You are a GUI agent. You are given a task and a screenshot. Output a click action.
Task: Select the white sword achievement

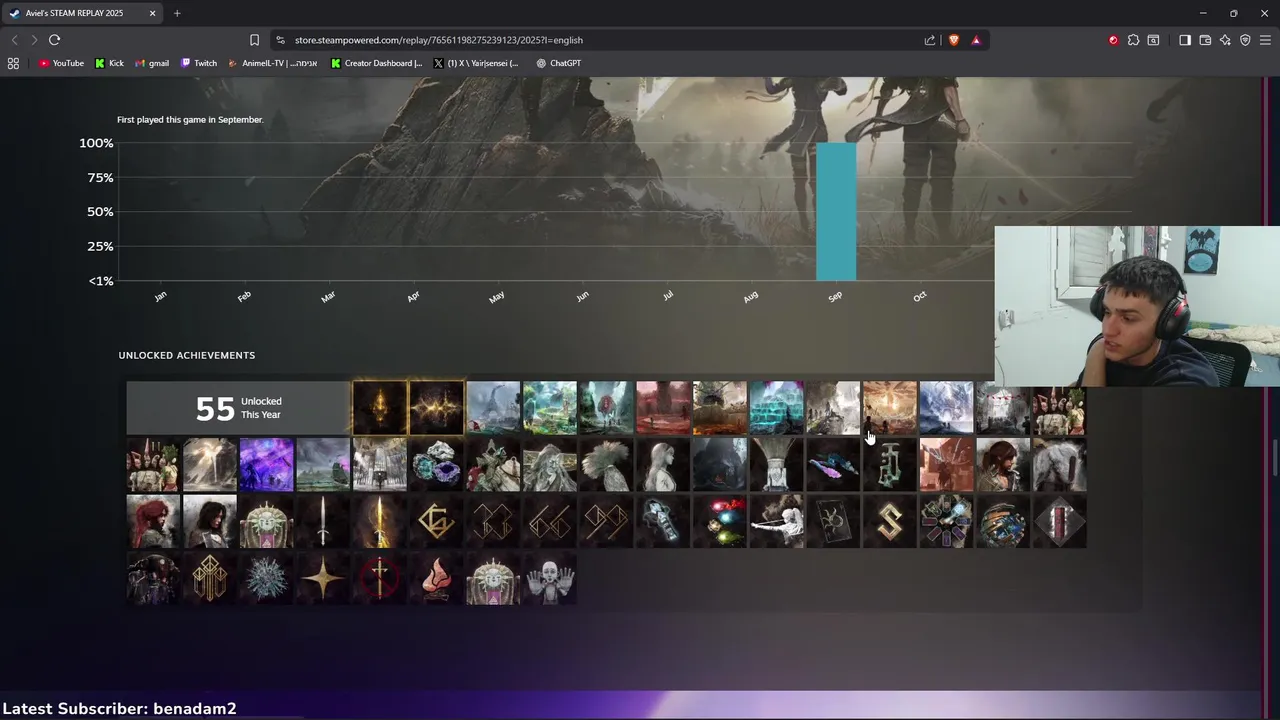coord(323,521)
